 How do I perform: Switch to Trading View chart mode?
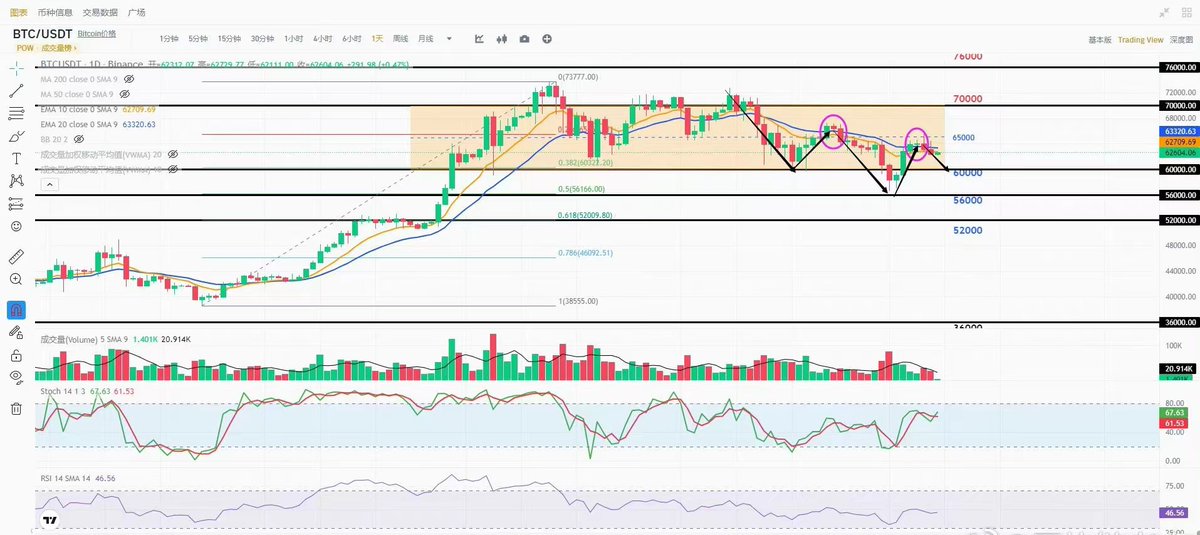point(1140,40)
